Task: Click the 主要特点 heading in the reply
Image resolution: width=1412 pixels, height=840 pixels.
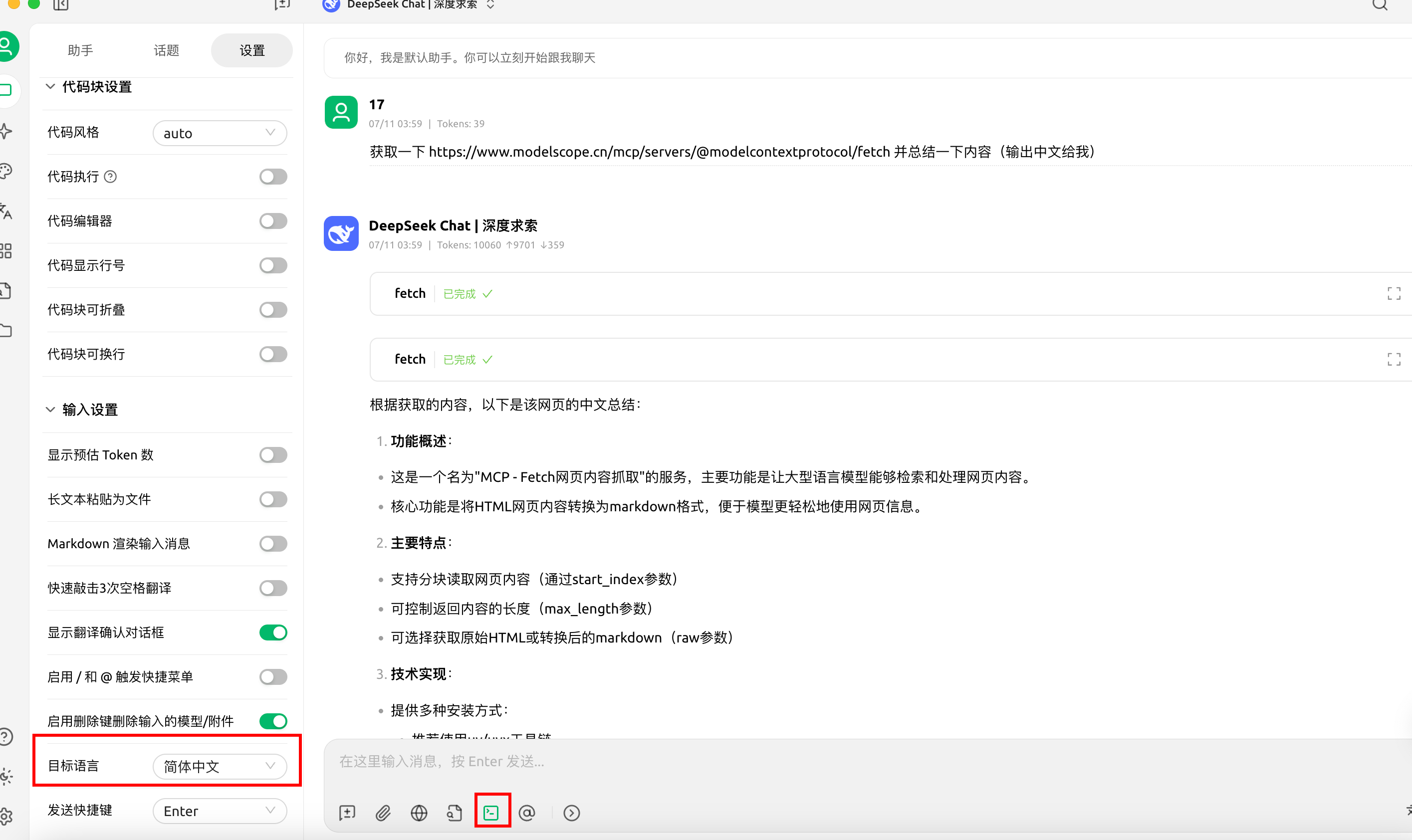Action: click(419, 543)
